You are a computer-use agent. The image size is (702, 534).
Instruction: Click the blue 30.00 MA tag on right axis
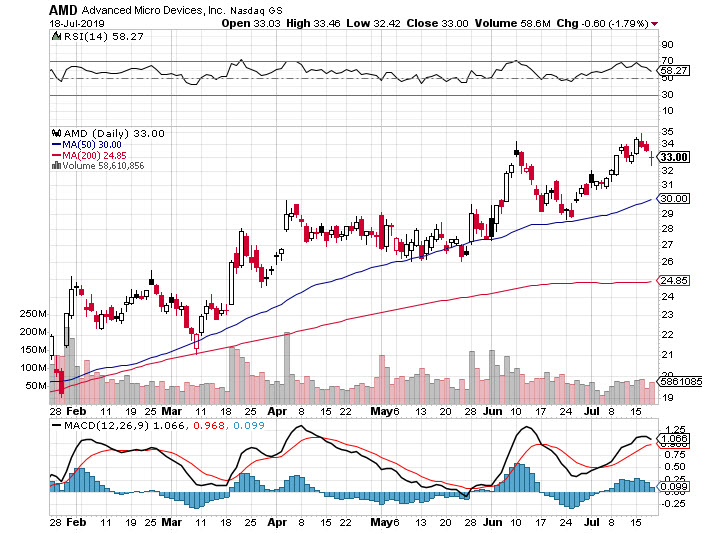tap(674, 198)
